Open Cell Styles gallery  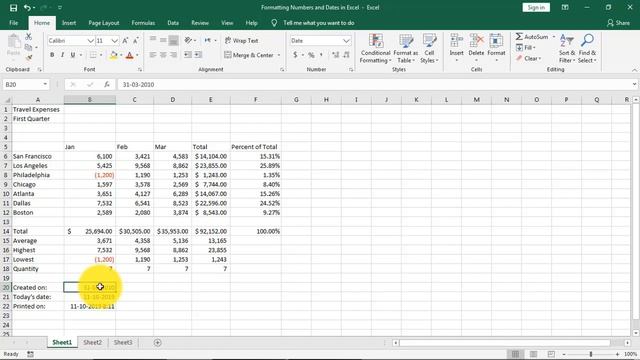(x=429, y=49)
